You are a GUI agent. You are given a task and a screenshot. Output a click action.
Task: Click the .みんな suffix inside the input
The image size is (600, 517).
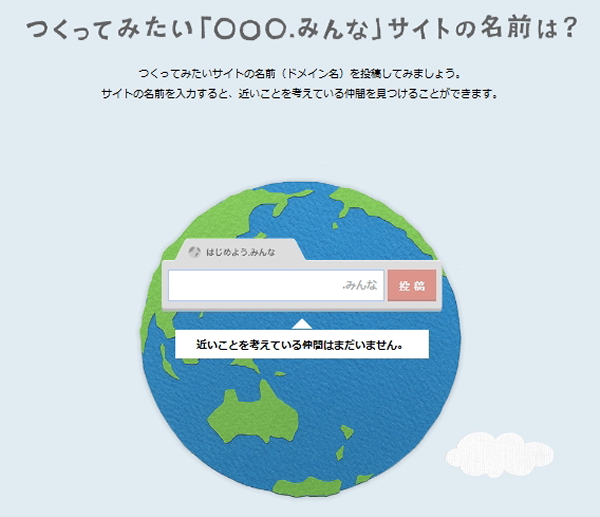click(359, 286)
